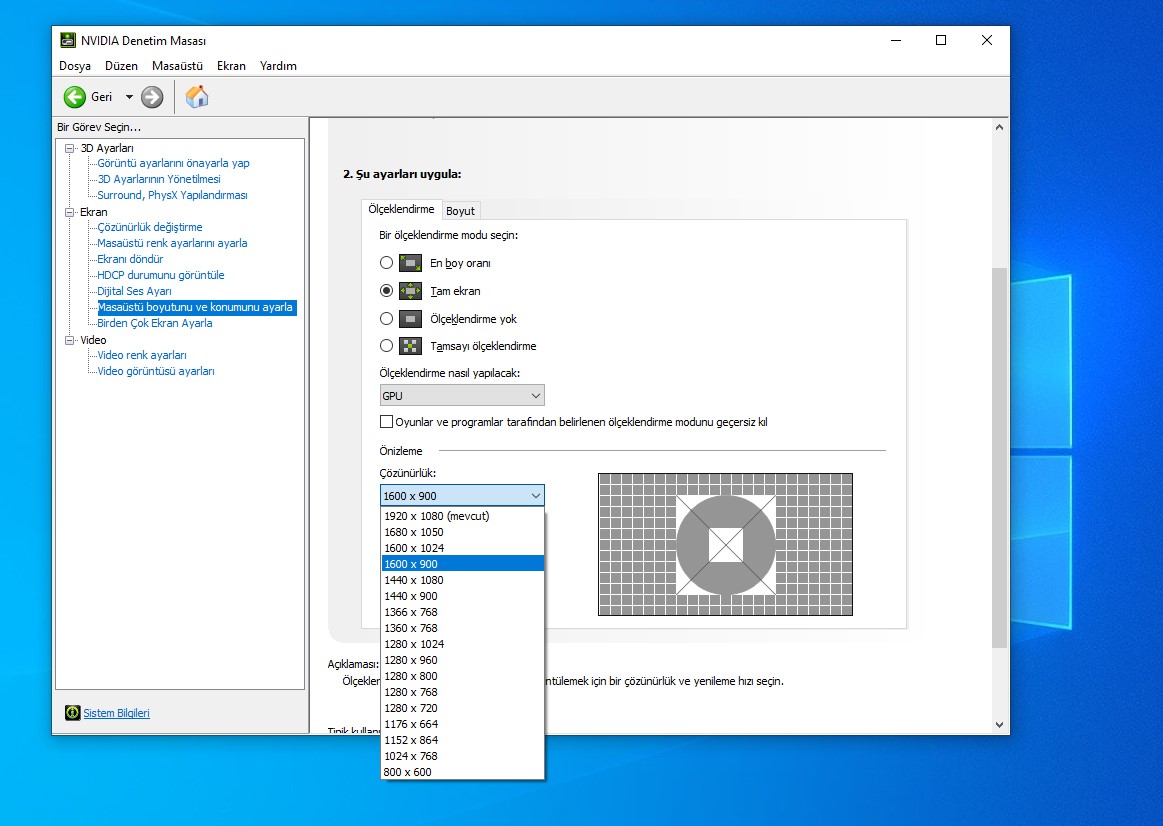
Task: Select the En boy oranı radio button
Action: click(x=386, y=262)
